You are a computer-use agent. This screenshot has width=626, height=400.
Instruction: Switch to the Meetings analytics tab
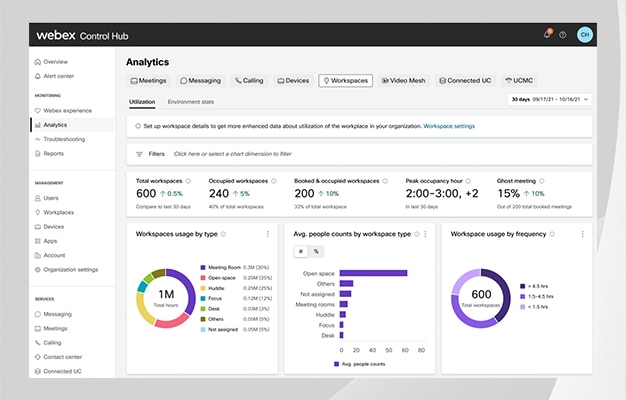(149, 81)
